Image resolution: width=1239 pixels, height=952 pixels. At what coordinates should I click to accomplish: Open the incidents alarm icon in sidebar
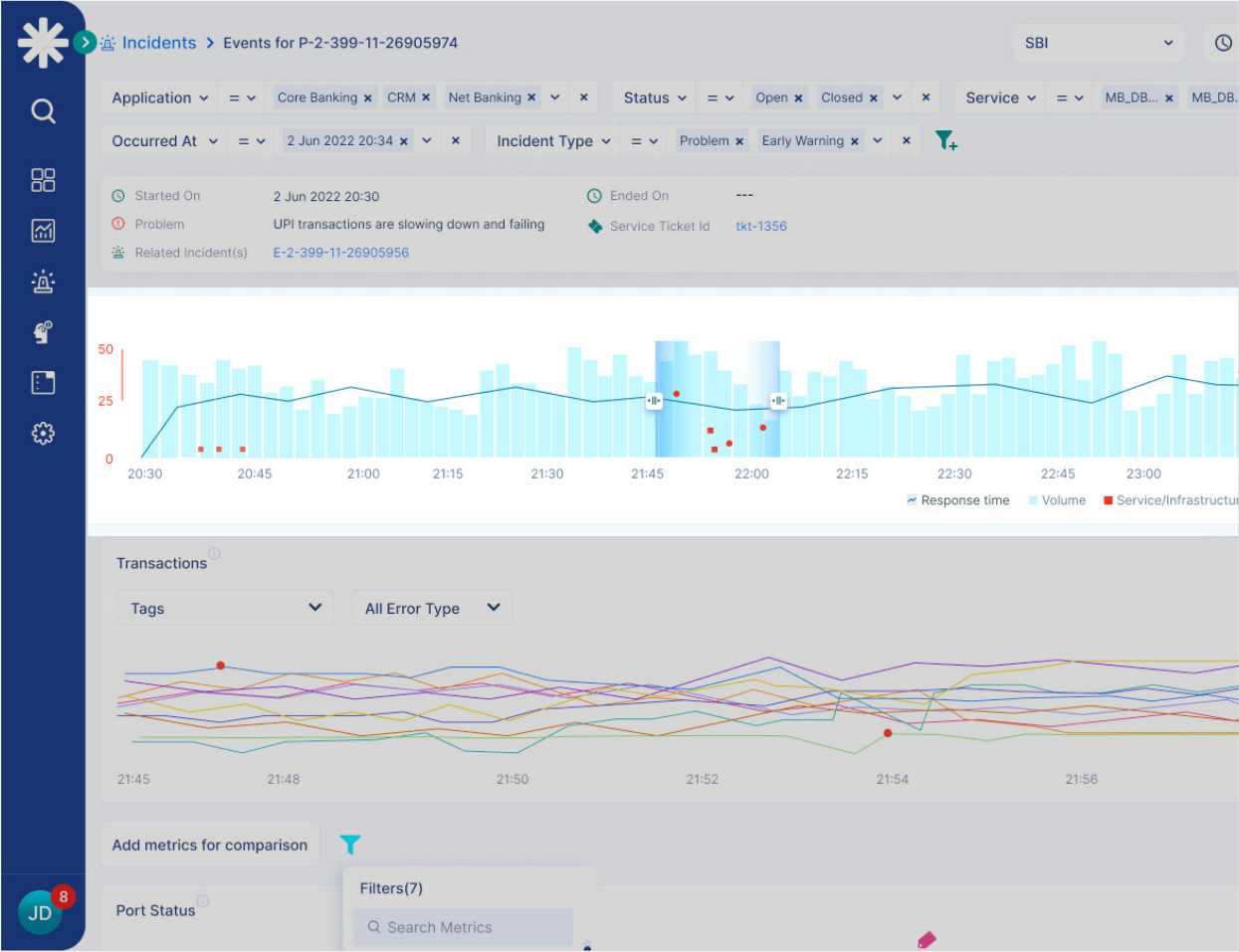click(x=43, y=282)
